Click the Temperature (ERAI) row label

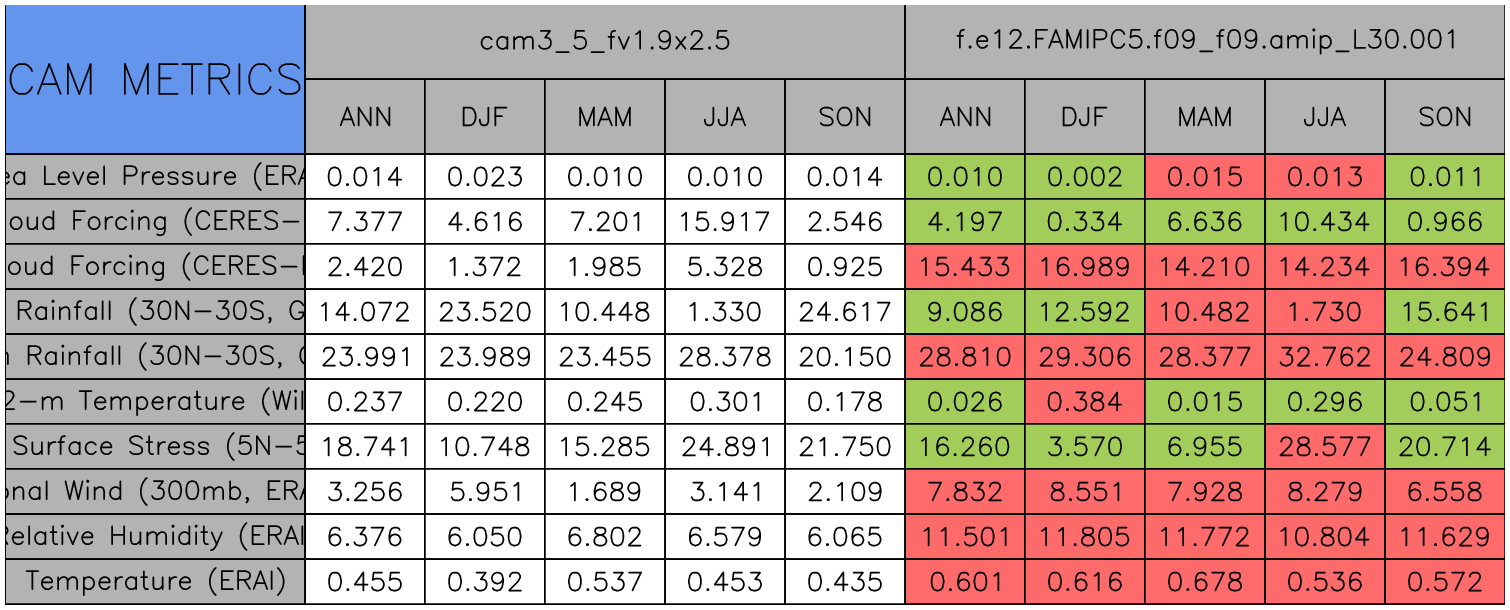coord(155,581)
